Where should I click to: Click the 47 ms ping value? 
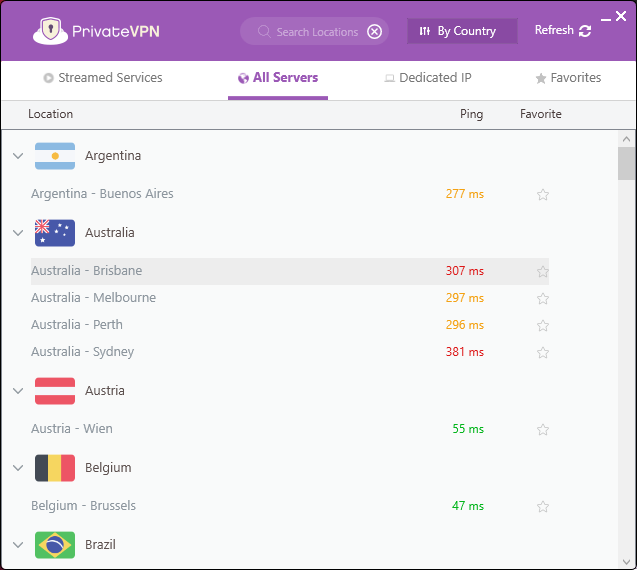click(468, 506)
